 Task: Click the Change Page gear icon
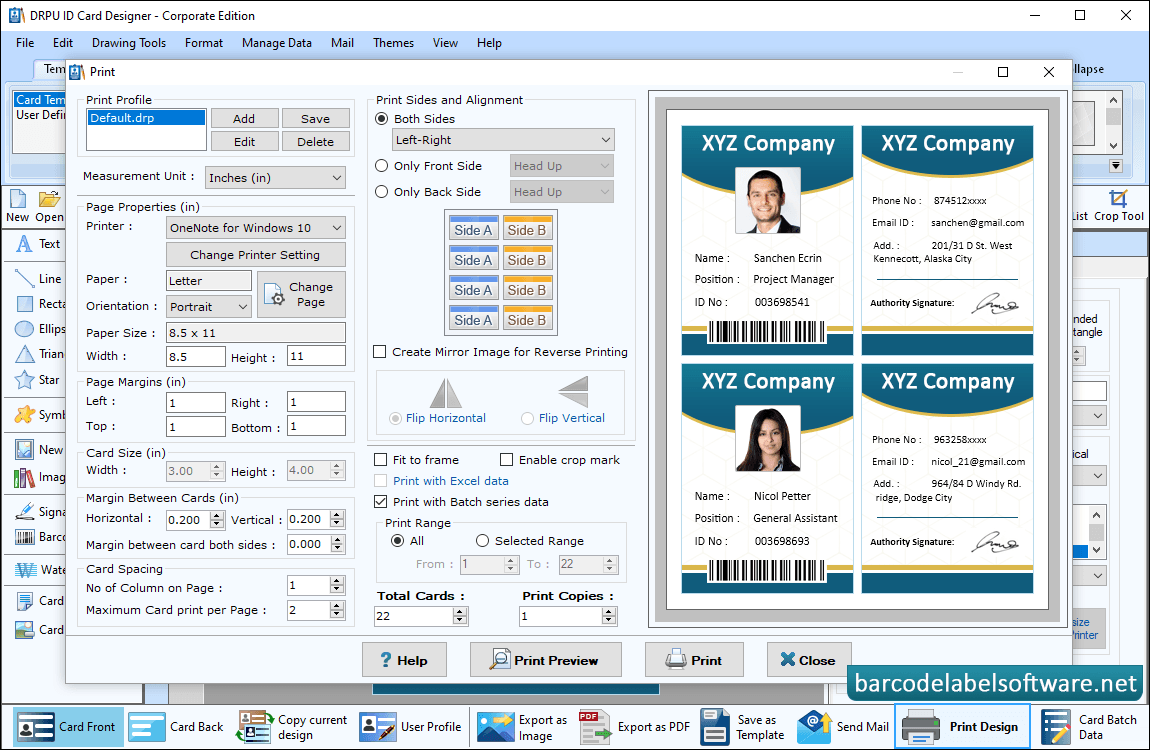pos(275,294)
